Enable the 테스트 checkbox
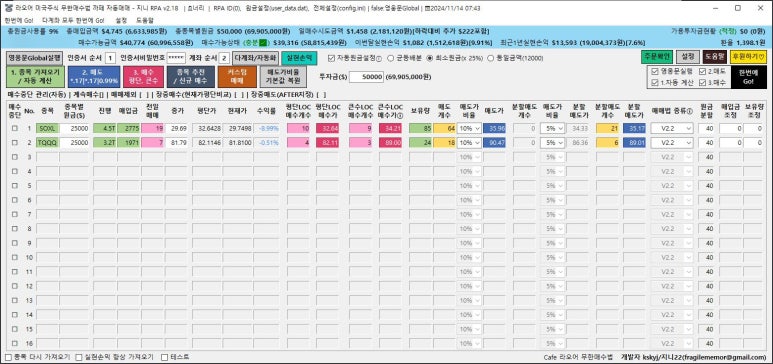 tap(164, 357)
